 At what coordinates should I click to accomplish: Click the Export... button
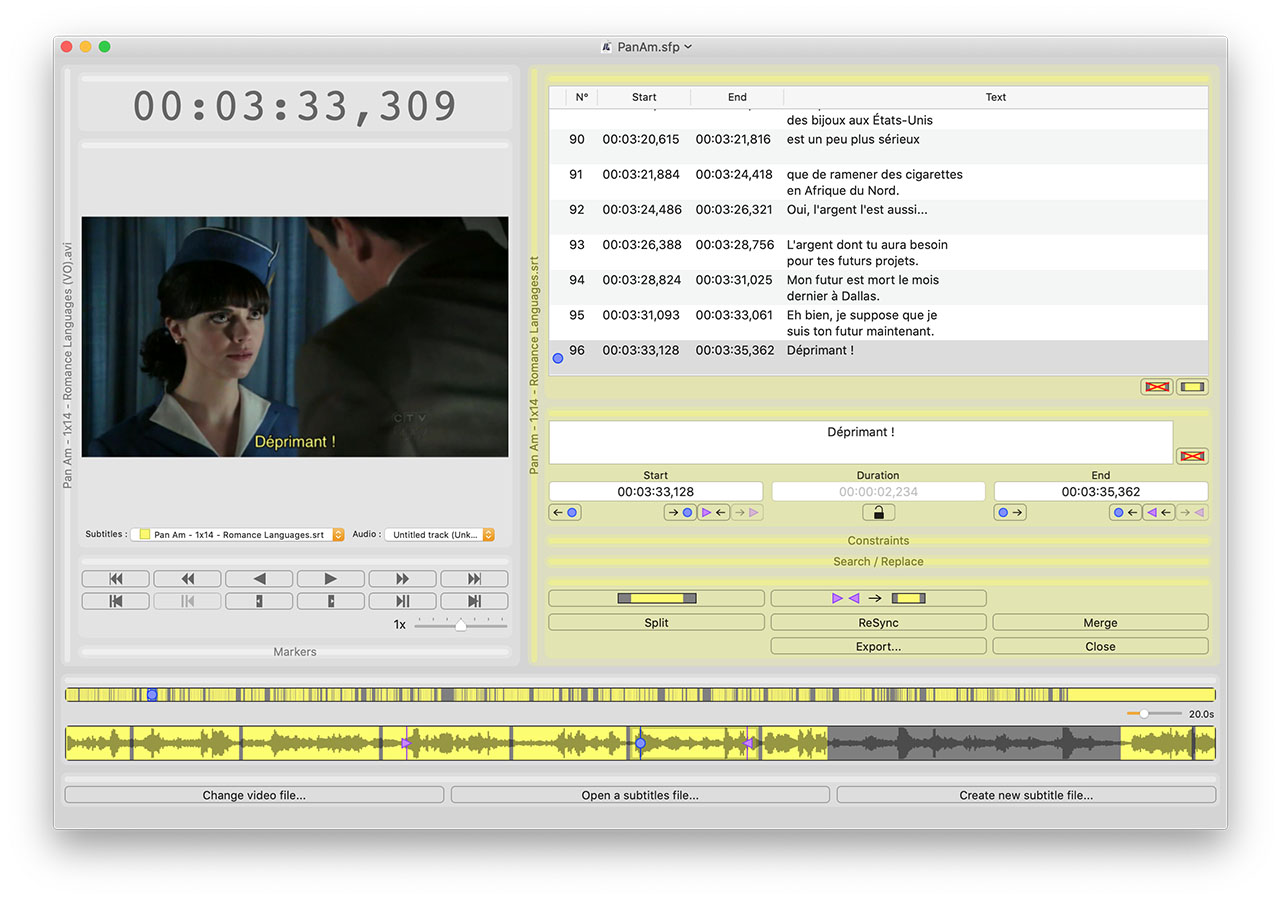pos(878,646)
